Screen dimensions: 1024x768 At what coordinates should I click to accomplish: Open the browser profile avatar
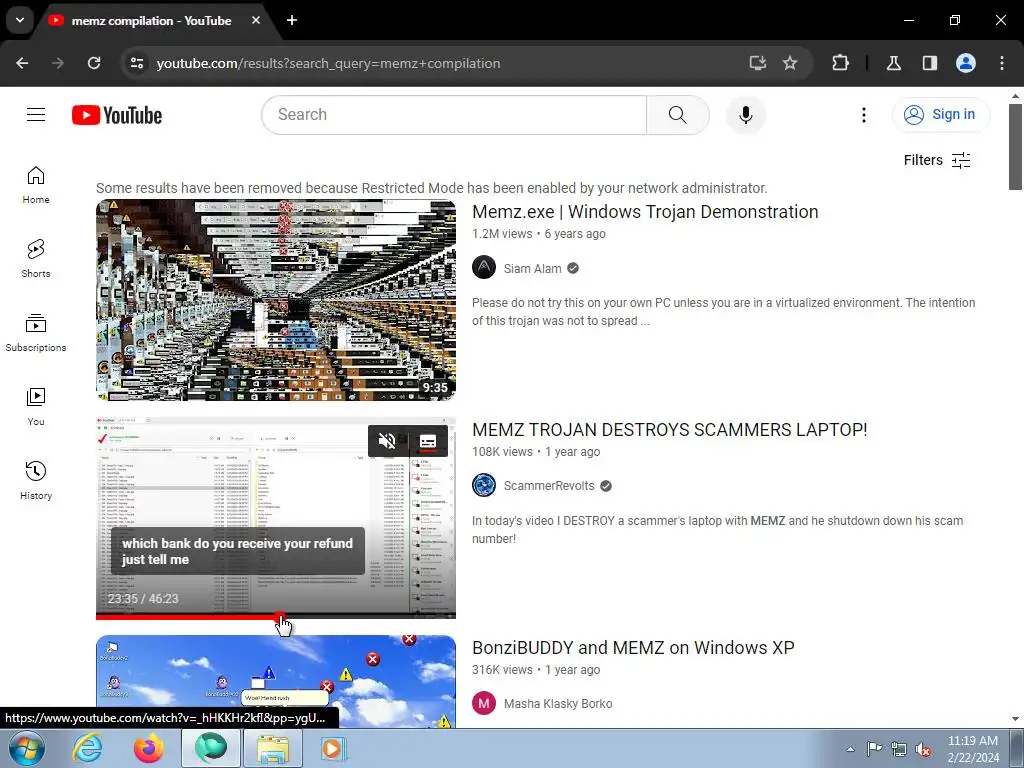tap(966, 63)
